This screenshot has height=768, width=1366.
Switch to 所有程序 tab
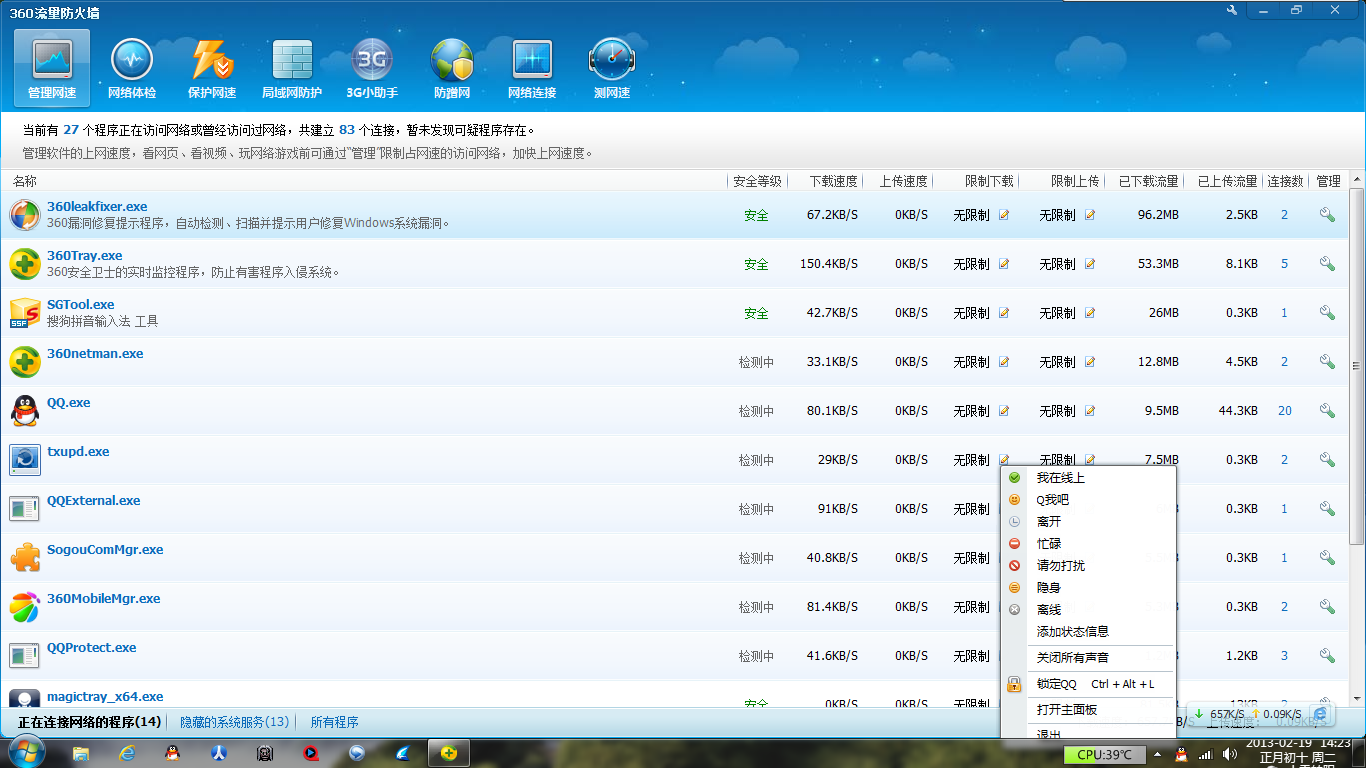point(334,722)
